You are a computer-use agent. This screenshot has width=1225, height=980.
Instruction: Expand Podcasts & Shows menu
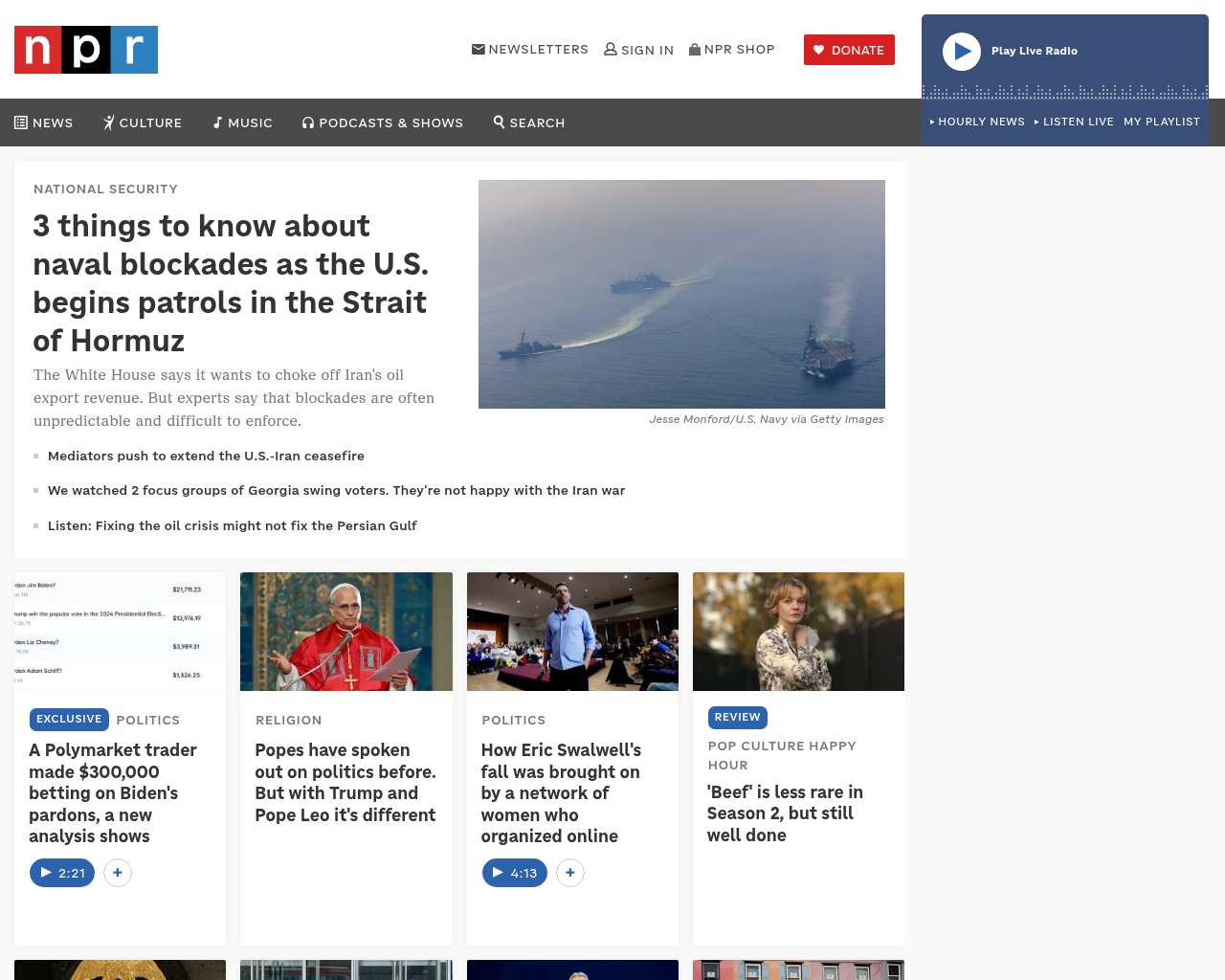[x=383, y=122]
